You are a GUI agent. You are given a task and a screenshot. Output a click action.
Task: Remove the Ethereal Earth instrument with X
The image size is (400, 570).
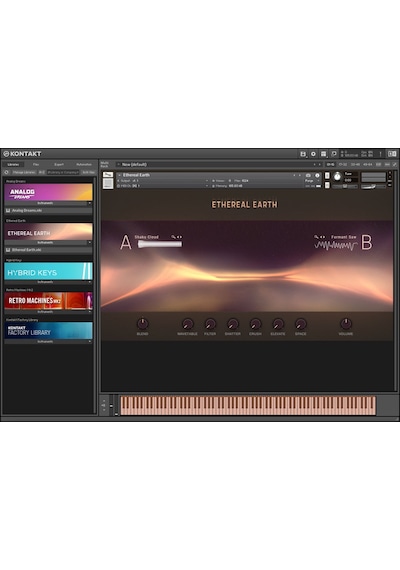click(390, 173)
